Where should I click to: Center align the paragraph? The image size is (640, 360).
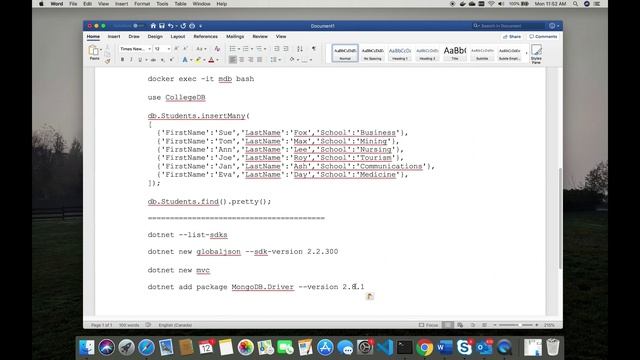point(242,60)
